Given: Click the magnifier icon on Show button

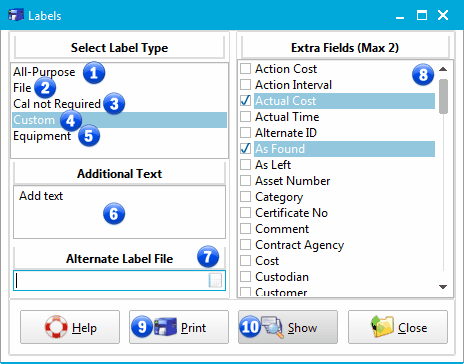Looking at the screenshot, I should pyautogui.click(x=273, y=327).
